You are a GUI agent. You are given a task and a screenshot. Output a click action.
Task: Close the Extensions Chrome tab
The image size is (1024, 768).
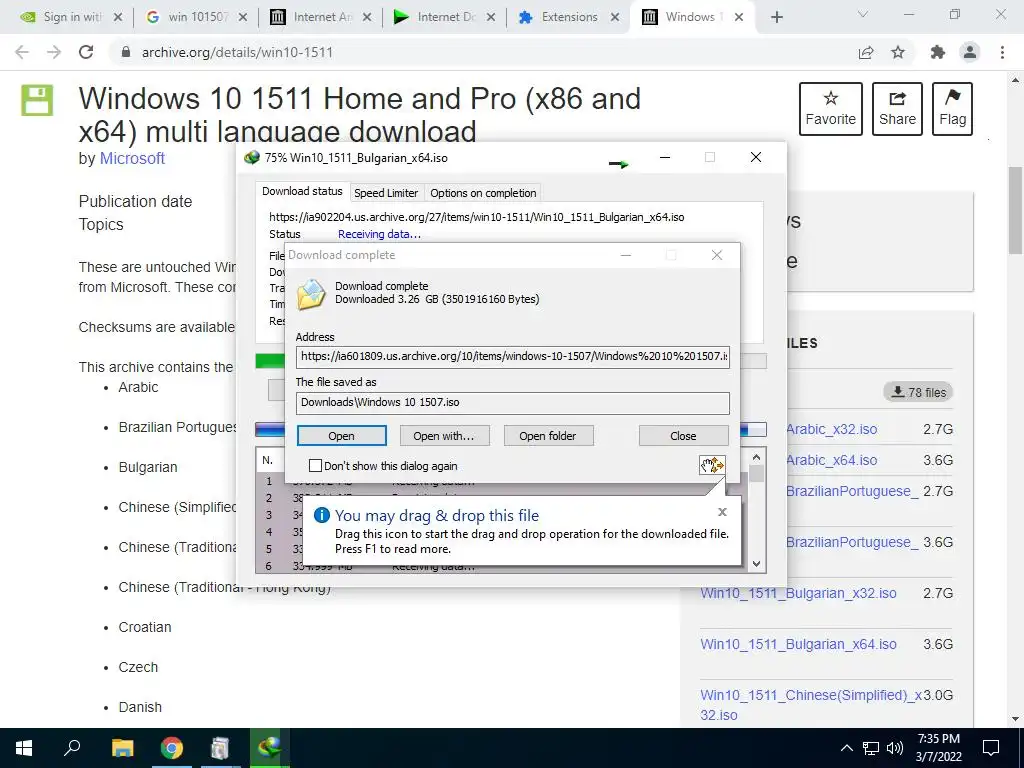[615, 17]
